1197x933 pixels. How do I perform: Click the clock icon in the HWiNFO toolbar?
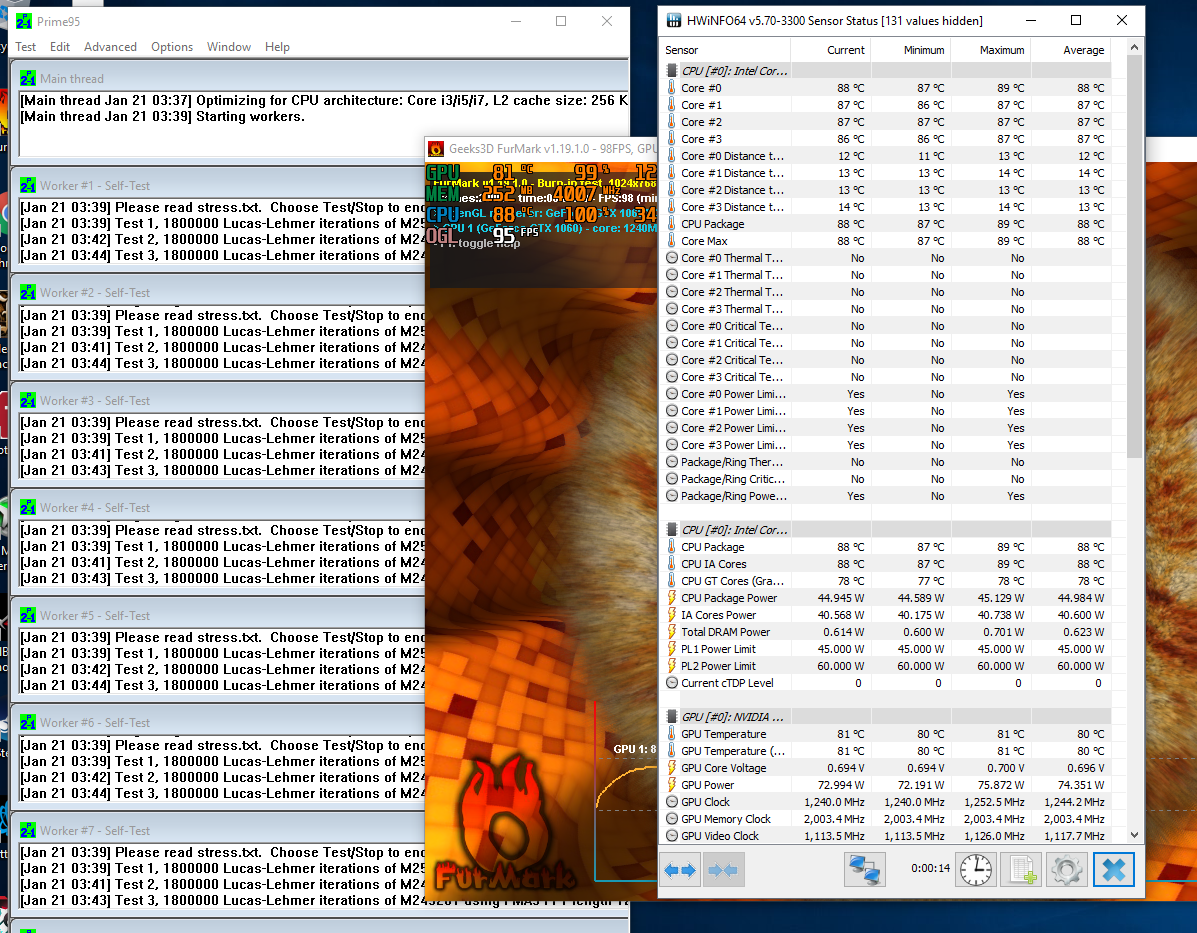pyautogui.click(x=976, y=870)
